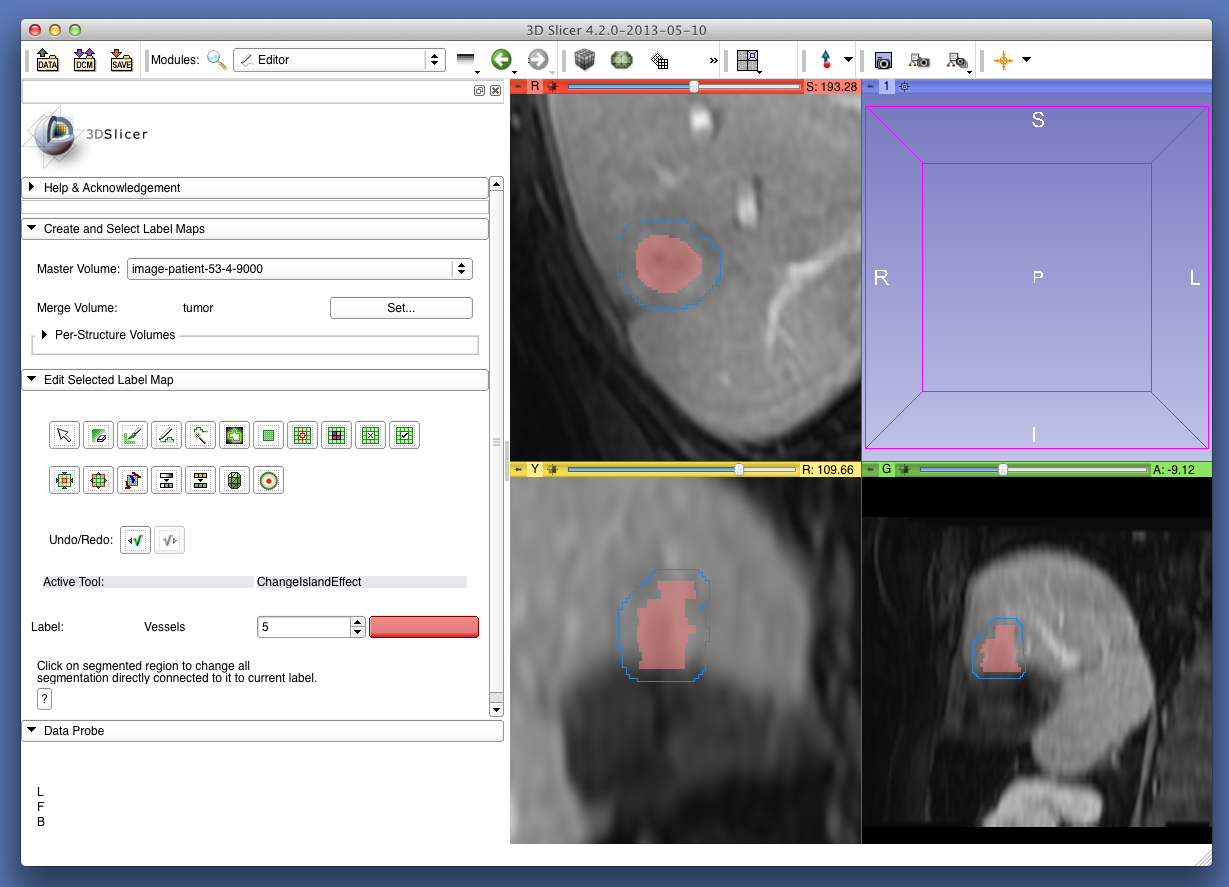The image size is (1229, 887).
Task: Pick the Rectangle effect tool
Action: pyautogui.click(x=268, y=435)
